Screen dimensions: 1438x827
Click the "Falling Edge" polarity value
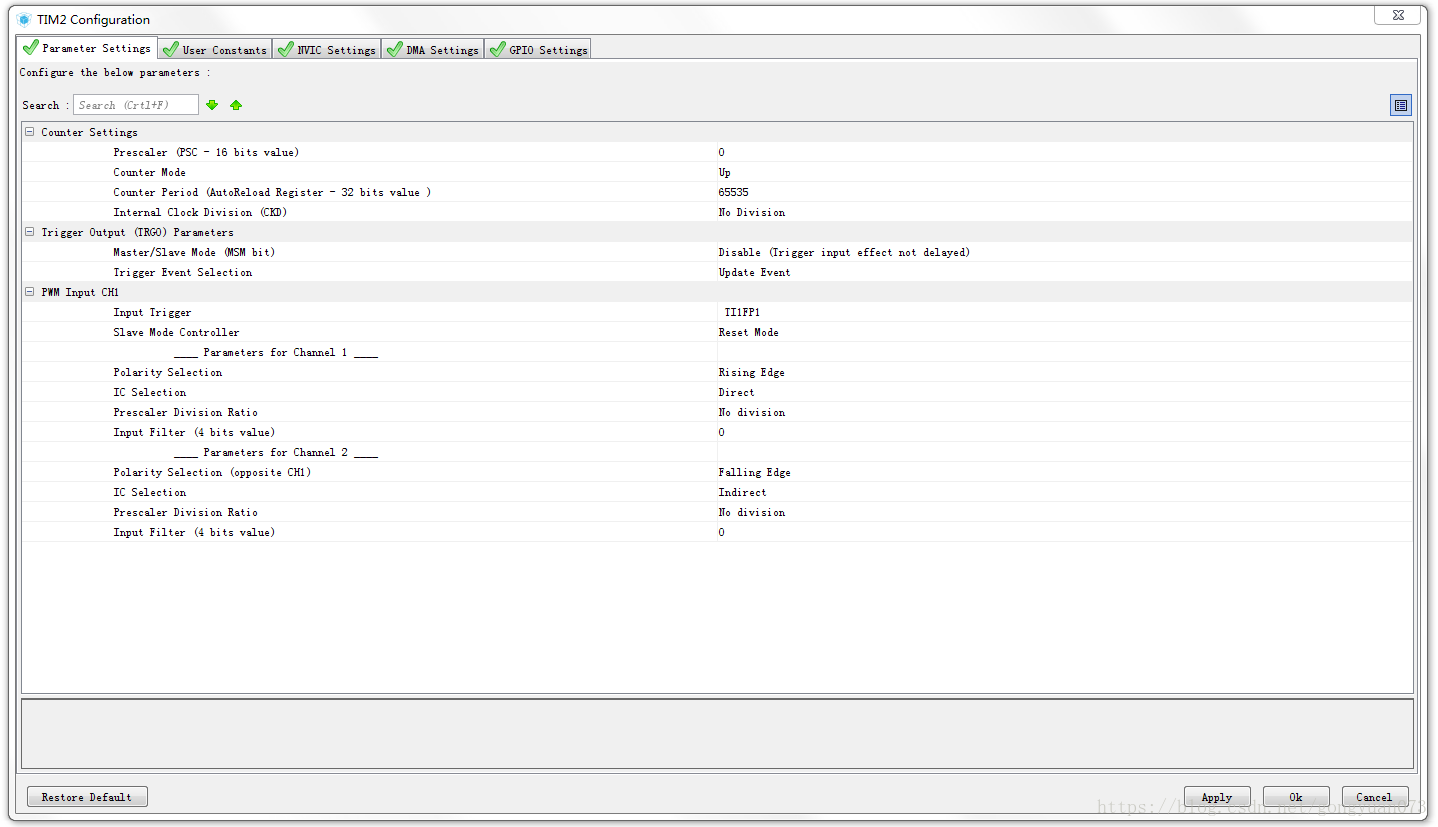pos(755,472)
